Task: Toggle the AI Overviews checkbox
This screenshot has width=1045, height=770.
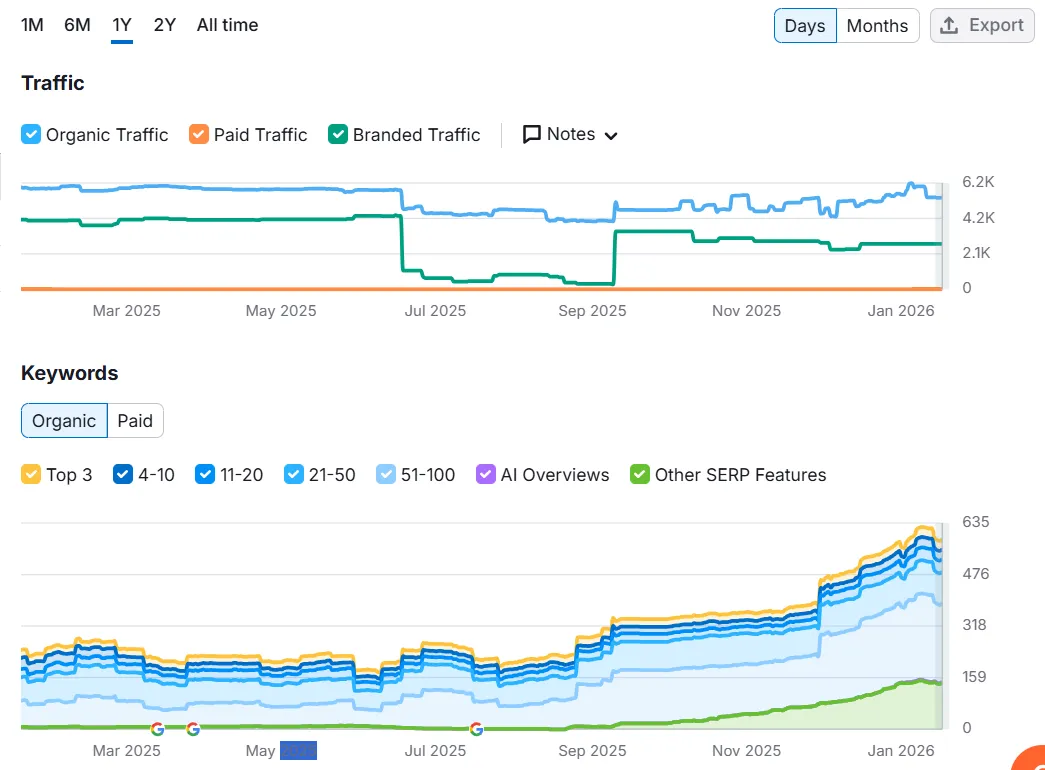Action: pyautogui.click(x=486, y=474)
